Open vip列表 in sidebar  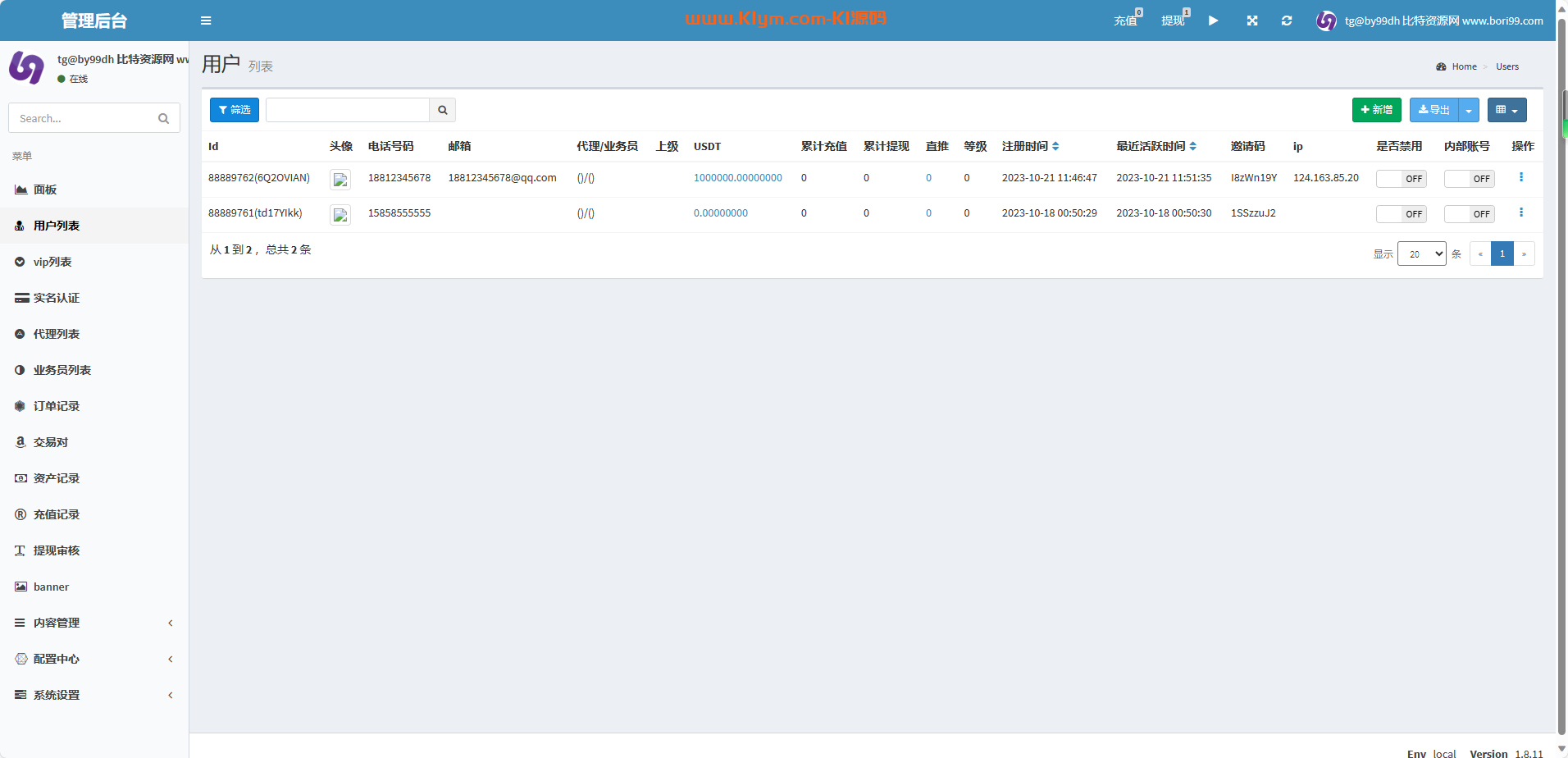[x=52, y=262]
